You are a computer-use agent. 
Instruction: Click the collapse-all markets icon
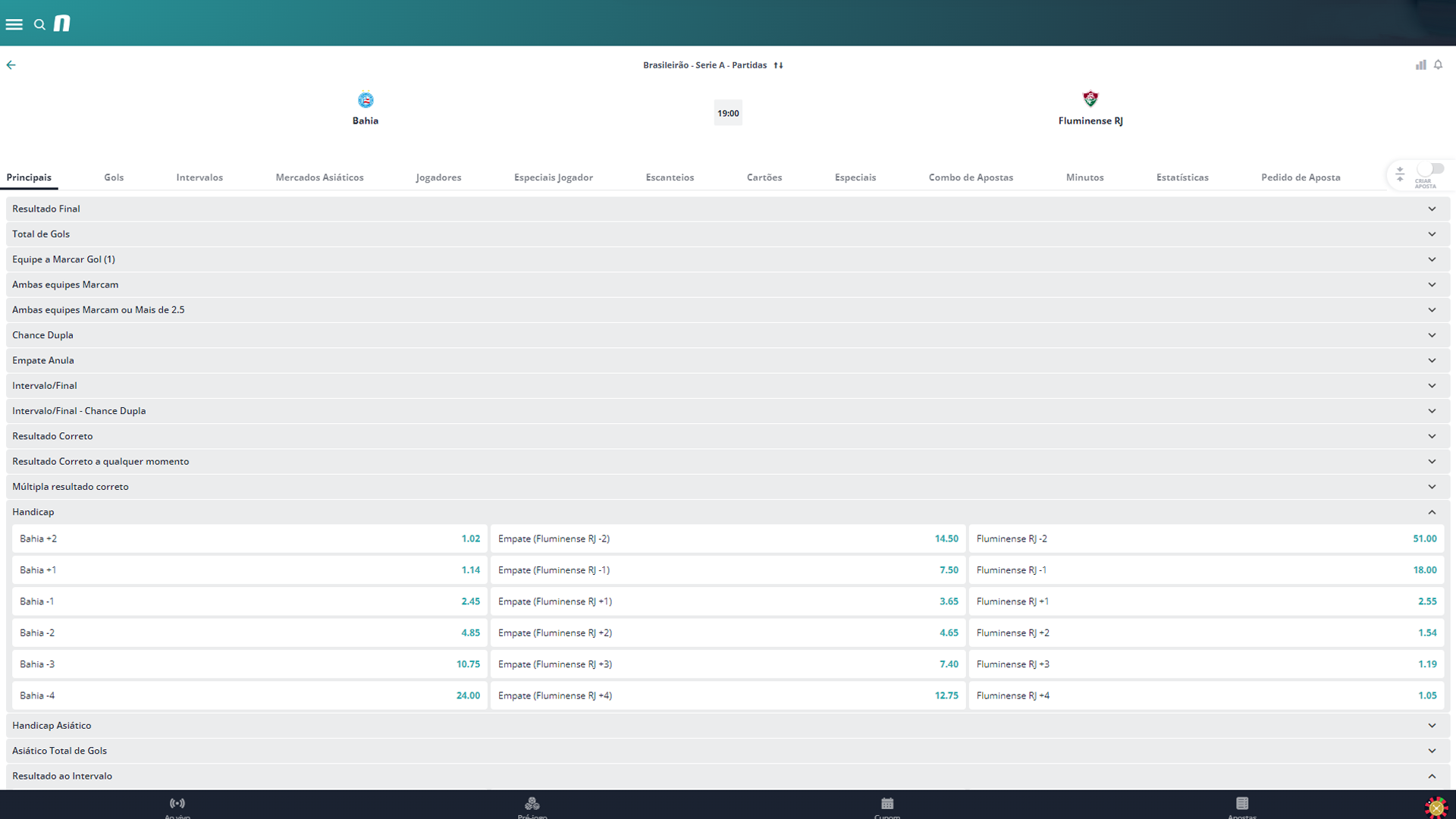[x=1400, y=174]
